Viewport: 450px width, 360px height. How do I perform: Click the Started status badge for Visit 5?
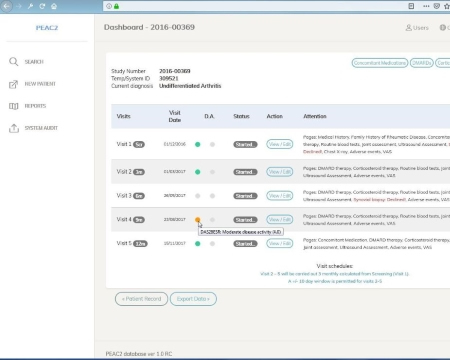click(x=245, y=244)
